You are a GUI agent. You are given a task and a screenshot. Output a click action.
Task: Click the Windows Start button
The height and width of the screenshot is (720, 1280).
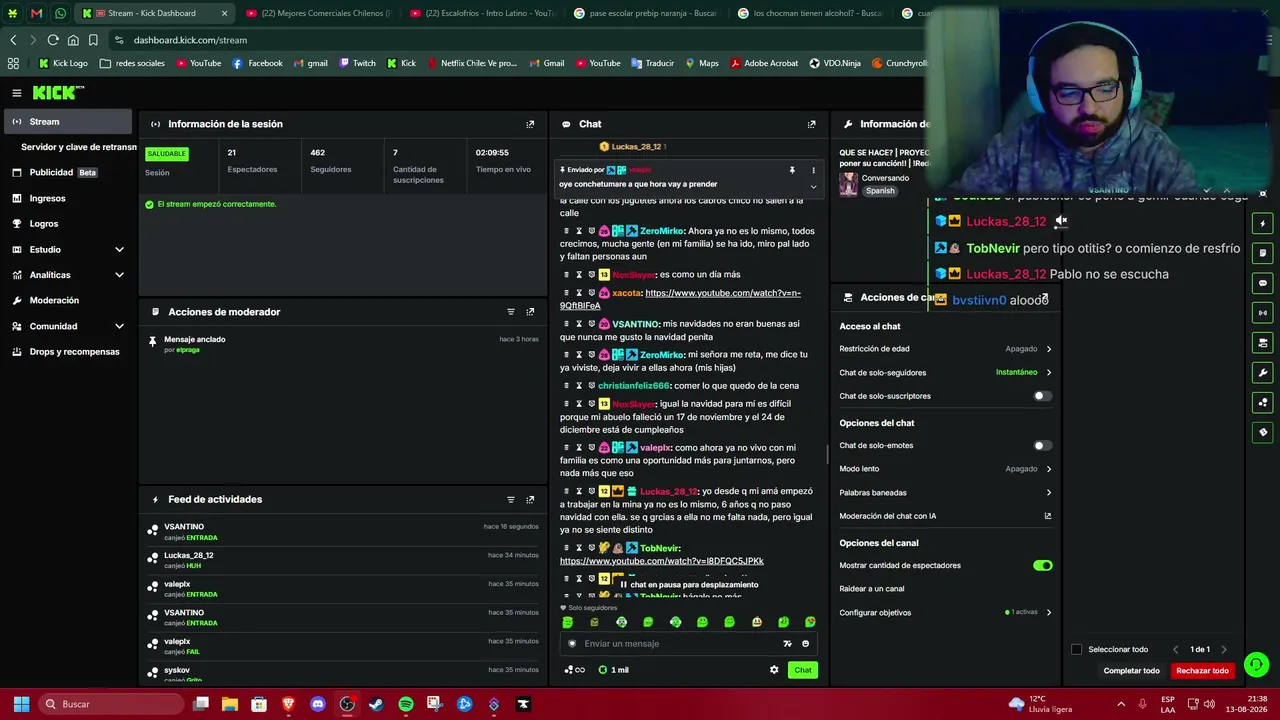point(21,704)
